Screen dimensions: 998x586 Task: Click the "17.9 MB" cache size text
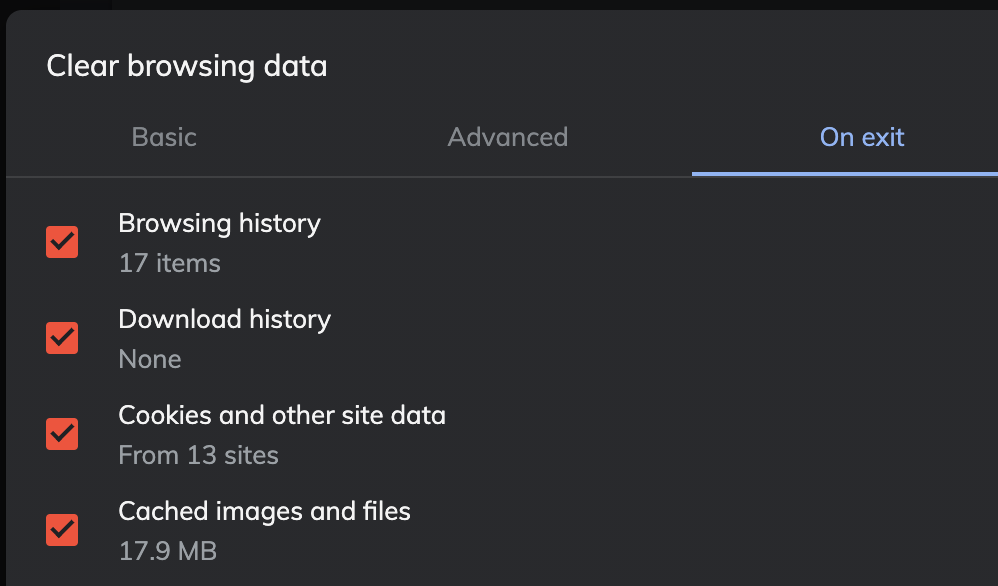(x=167, y=551)
